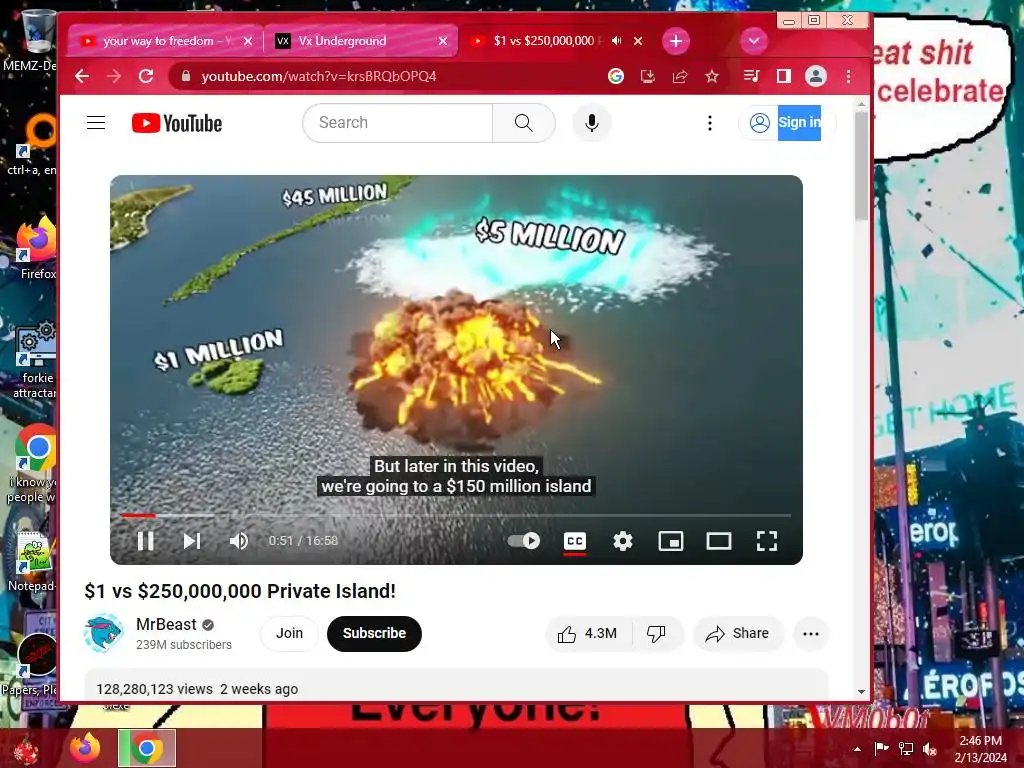
Task: Open a new browser tab
Action: coord(676,41)
